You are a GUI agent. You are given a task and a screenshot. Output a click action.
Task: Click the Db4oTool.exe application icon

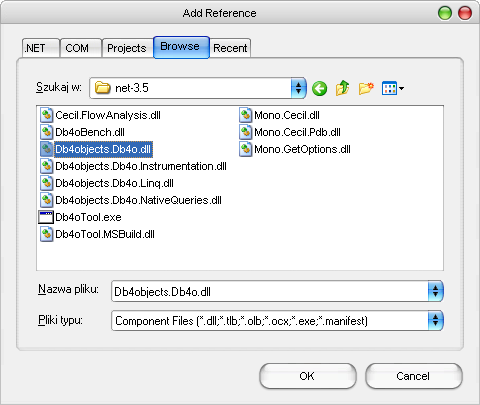click(x=46, y=217)
